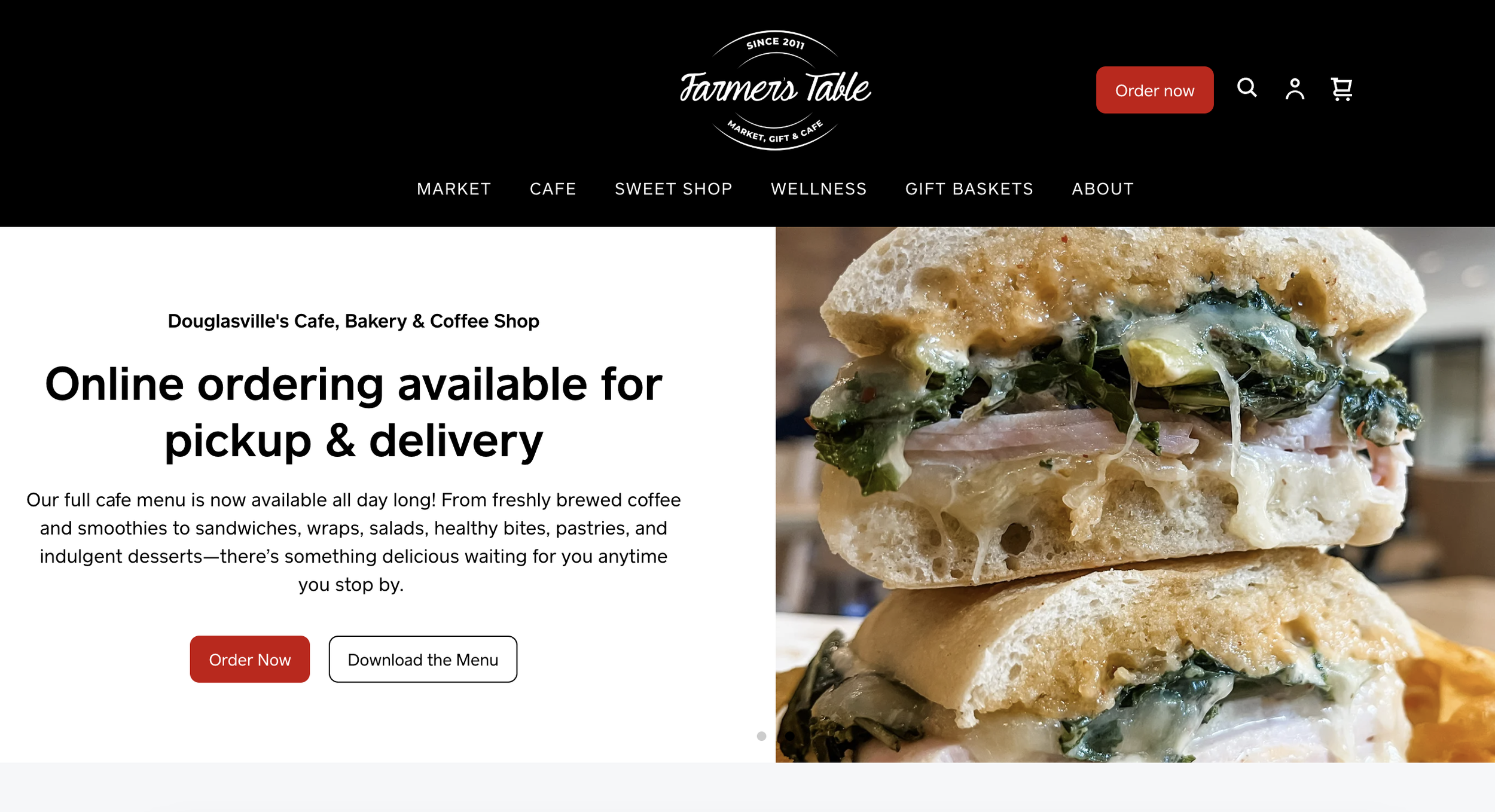Open the ABOUT menu item
The width and height of the screenshot is (1495, 812).
[x=1102, y=189]
